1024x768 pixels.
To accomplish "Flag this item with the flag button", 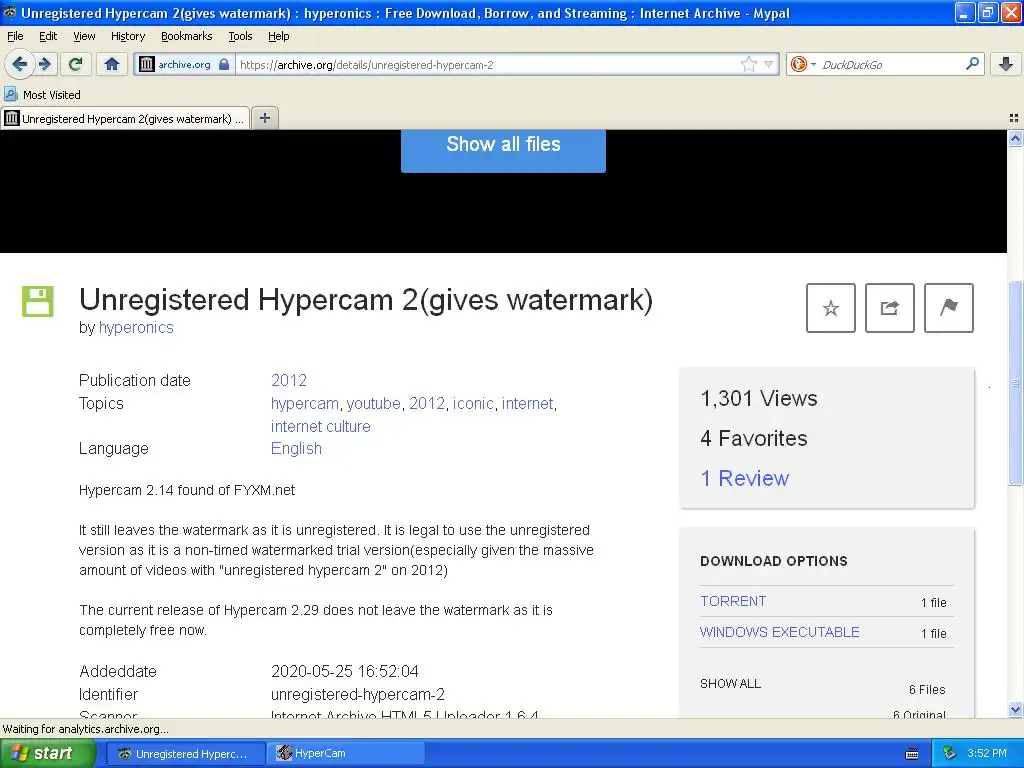I will (948, 308).
